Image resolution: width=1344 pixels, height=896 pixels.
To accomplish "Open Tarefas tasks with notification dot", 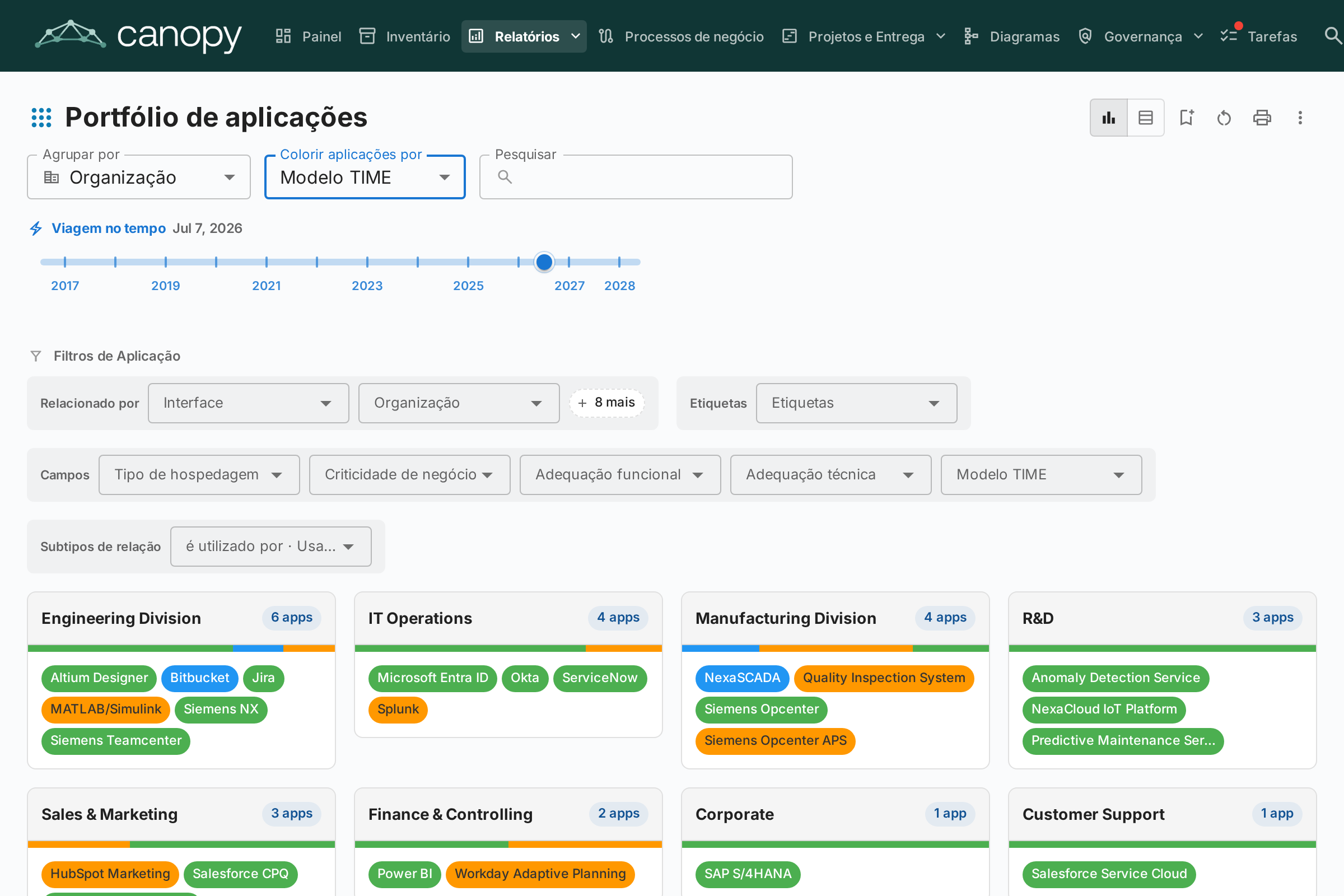I will pos(1259,36).
